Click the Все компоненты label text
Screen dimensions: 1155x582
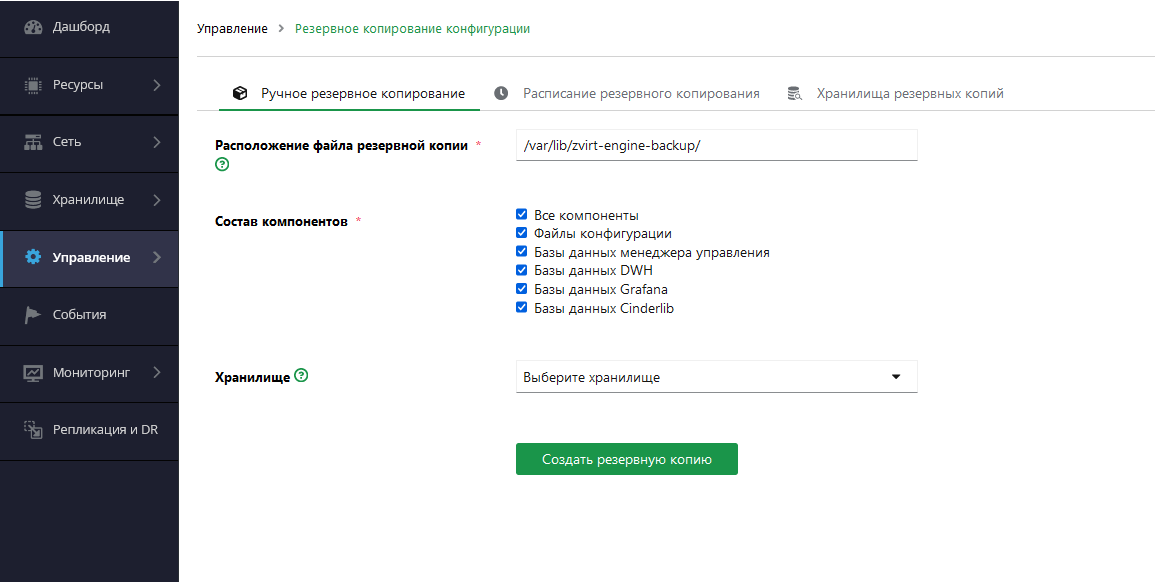pyautogui.click(x=586, y=216)
